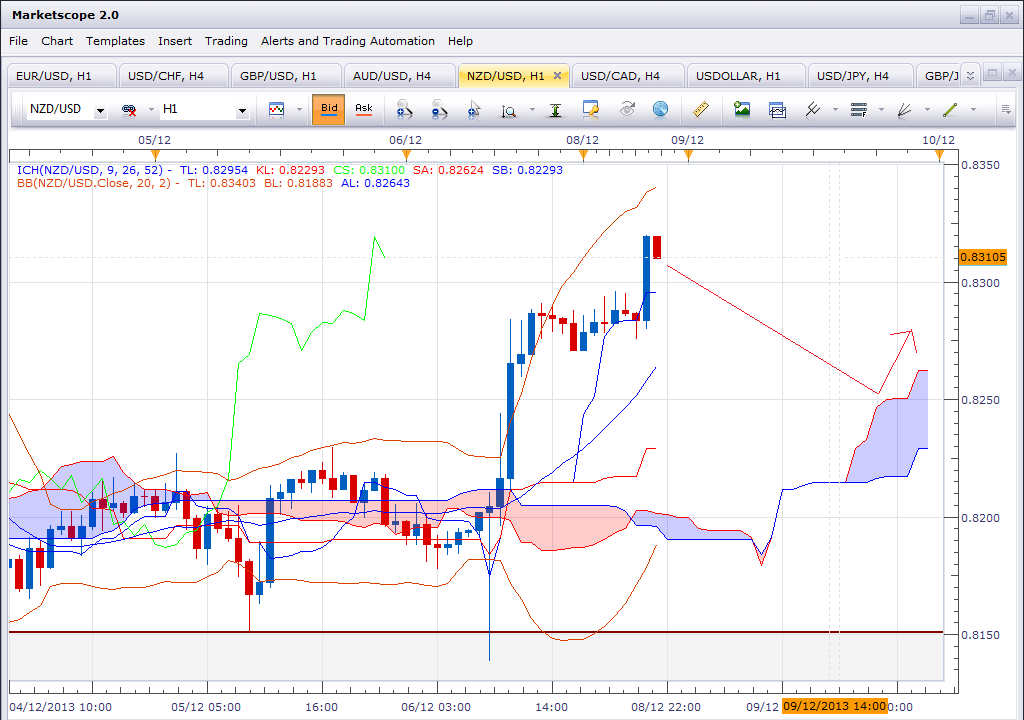Click the chart link/detach icon
1024x720 pixels.
pos(129,110)
